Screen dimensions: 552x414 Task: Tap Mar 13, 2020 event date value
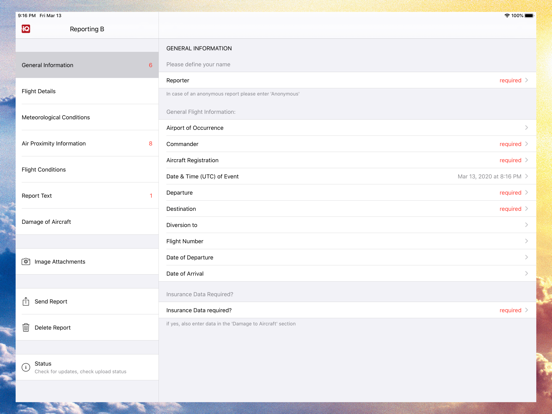[x=489, y=176]
